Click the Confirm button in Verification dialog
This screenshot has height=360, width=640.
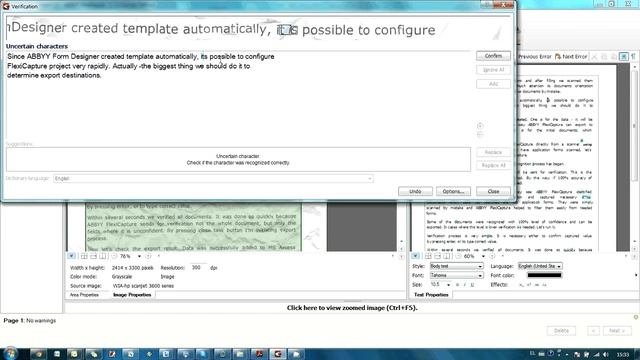click(x=493, y=56)
